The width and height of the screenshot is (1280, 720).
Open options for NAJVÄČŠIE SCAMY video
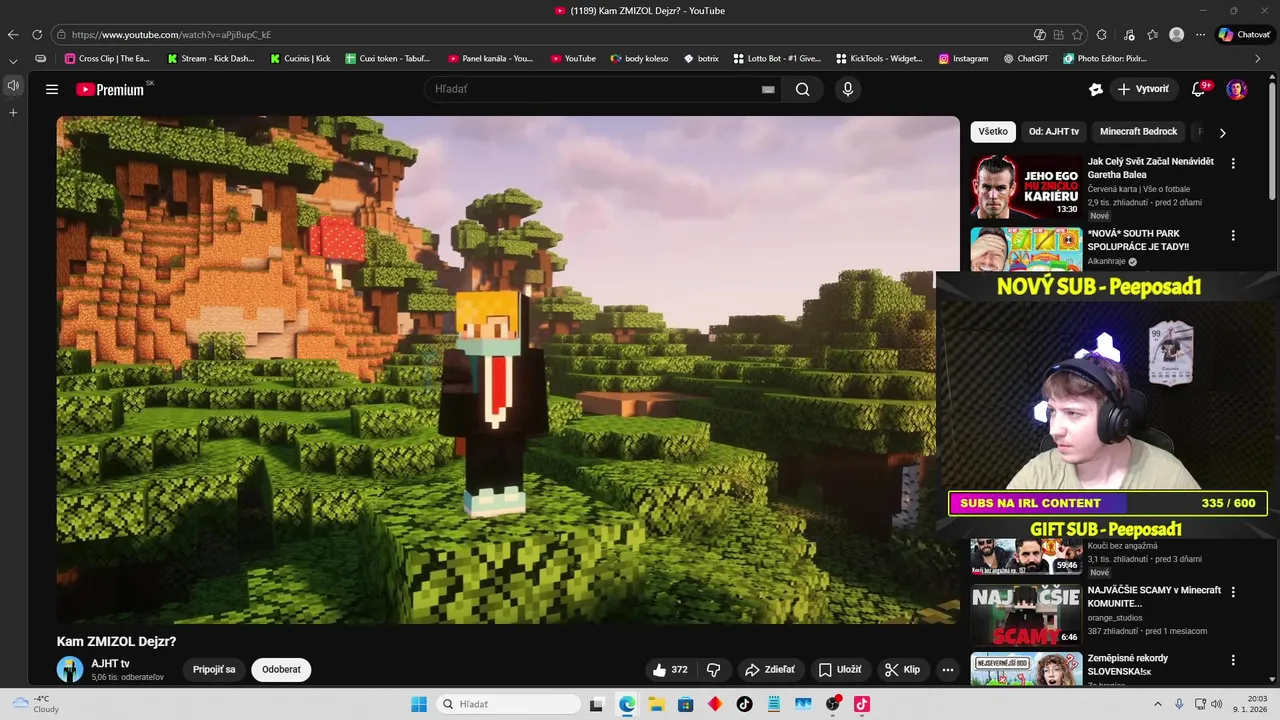1233,592
